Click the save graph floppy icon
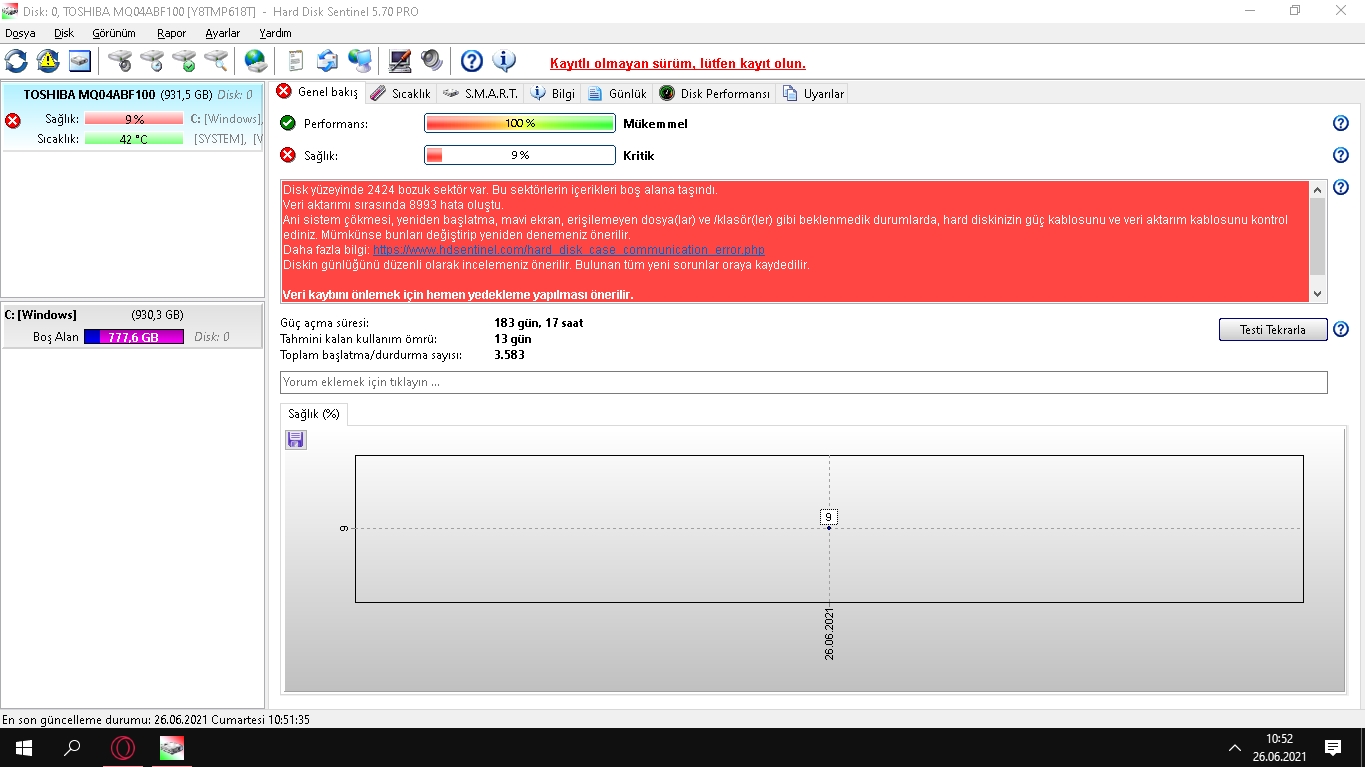The image size is (1365, 767). (296, 440)
